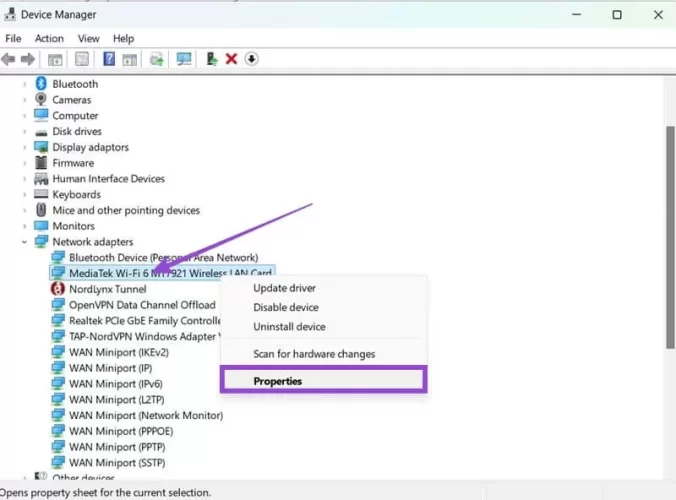Viewport: 676px width, 500px height.
Task: Select Realtek PCIe GbE Family Controller
Action: click(x=143, y=321)
